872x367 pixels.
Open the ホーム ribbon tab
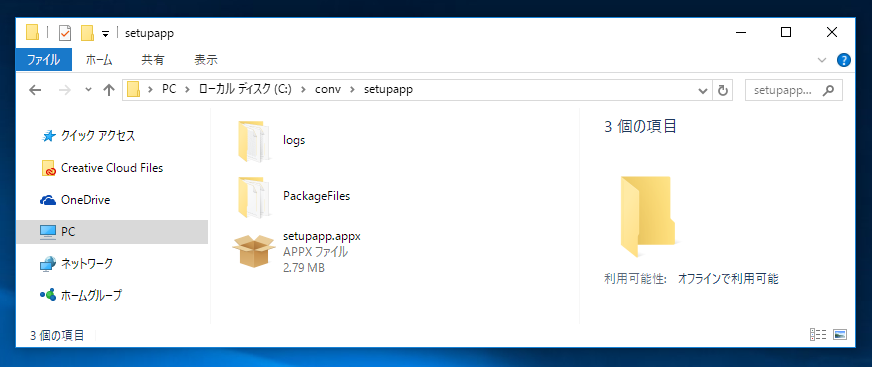point(99,60)
